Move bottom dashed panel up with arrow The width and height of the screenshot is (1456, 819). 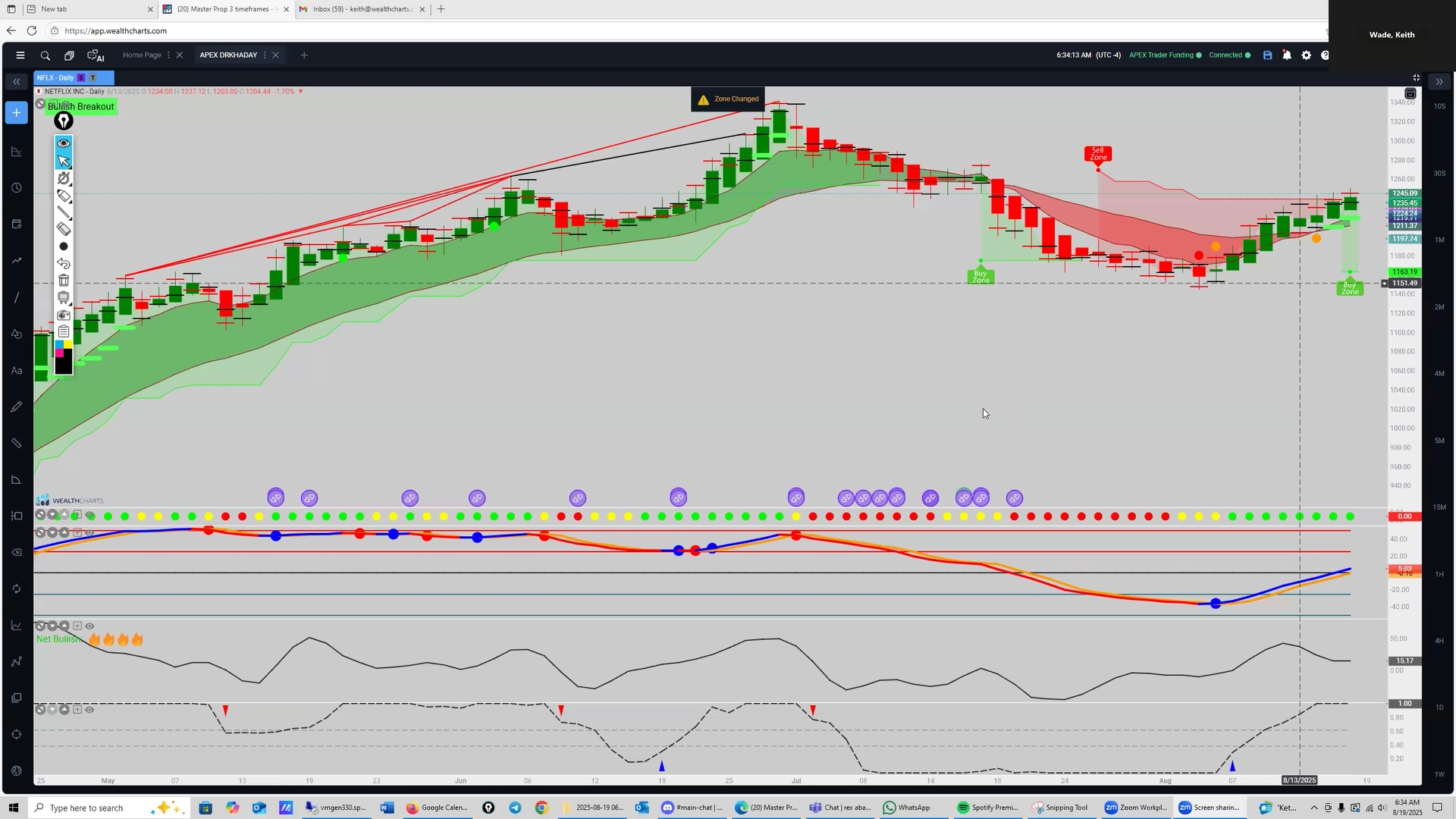[64, 710]
